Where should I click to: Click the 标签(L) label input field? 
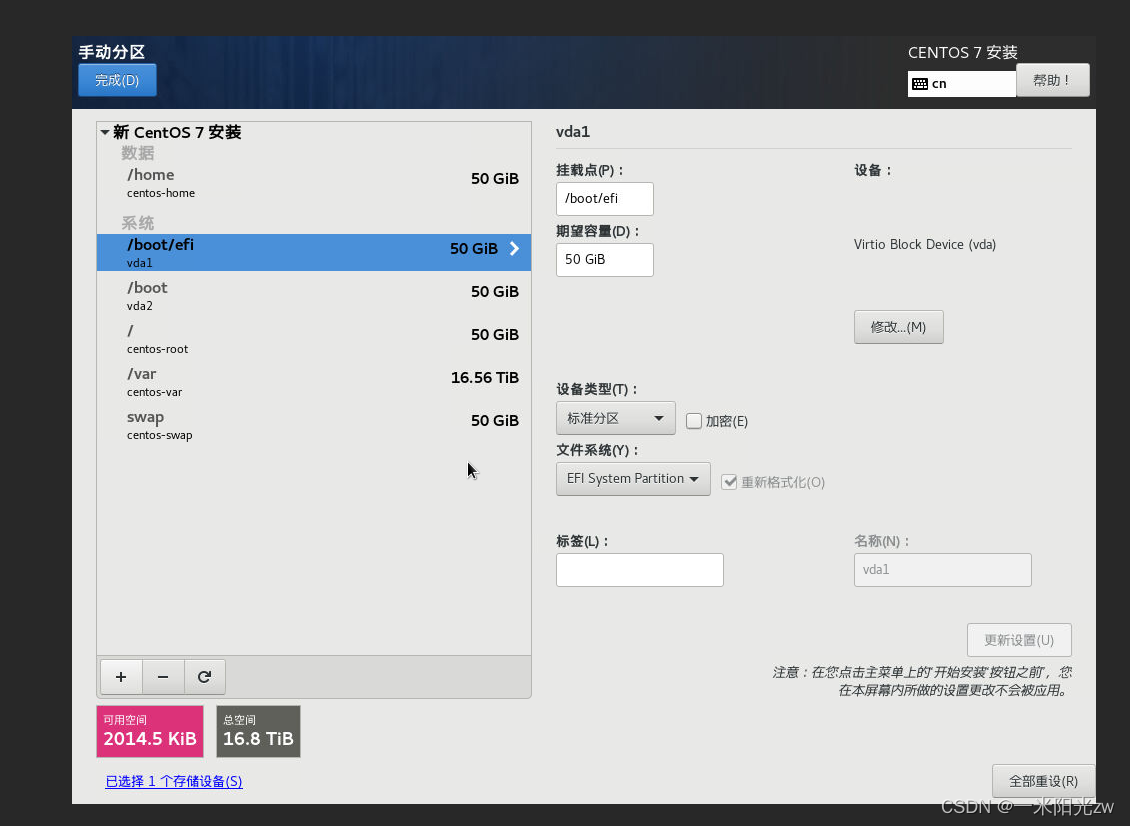pyautogui.click(x=639, y=569)
